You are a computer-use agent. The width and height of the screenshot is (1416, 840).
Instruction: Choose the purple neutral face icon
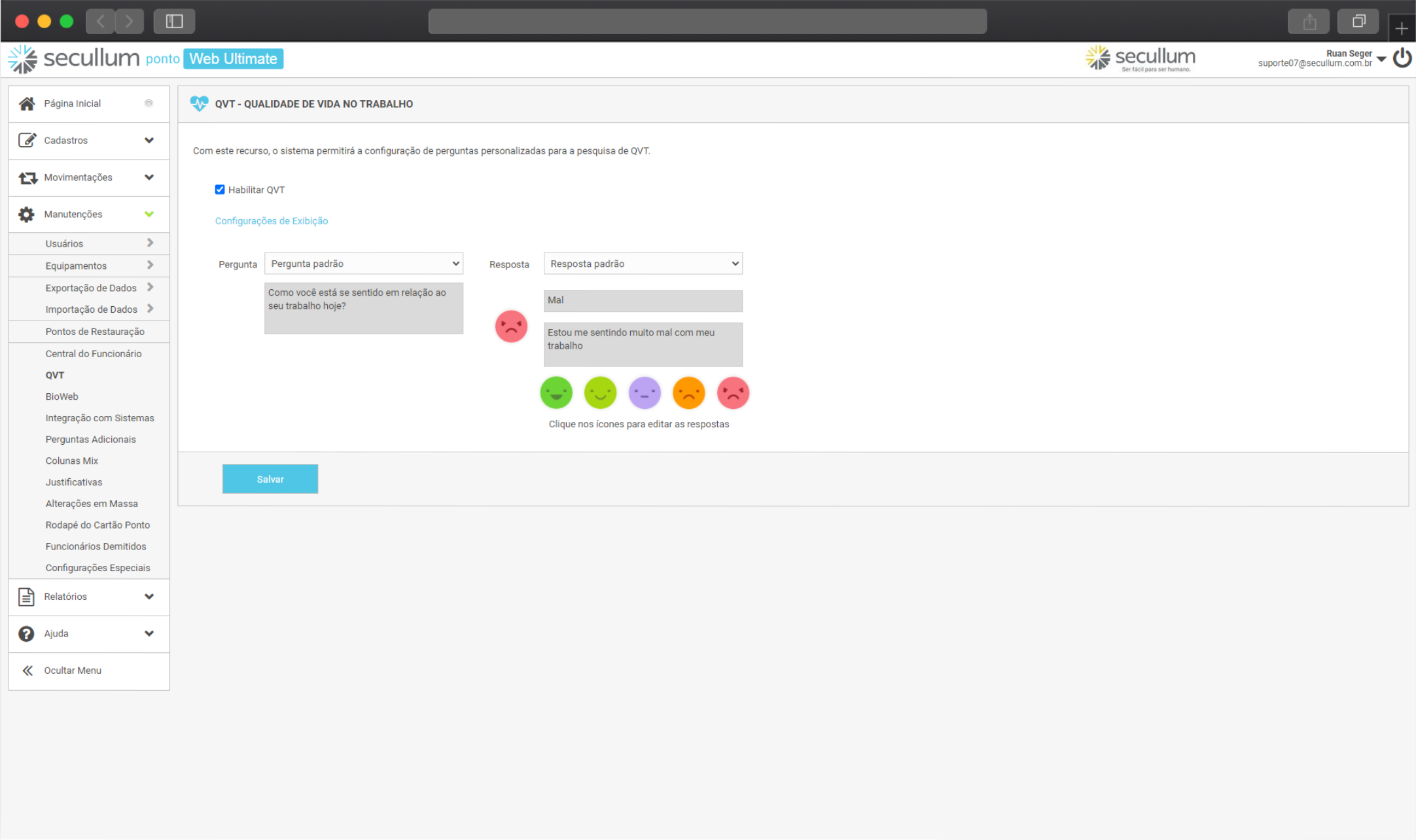(645, 393)
